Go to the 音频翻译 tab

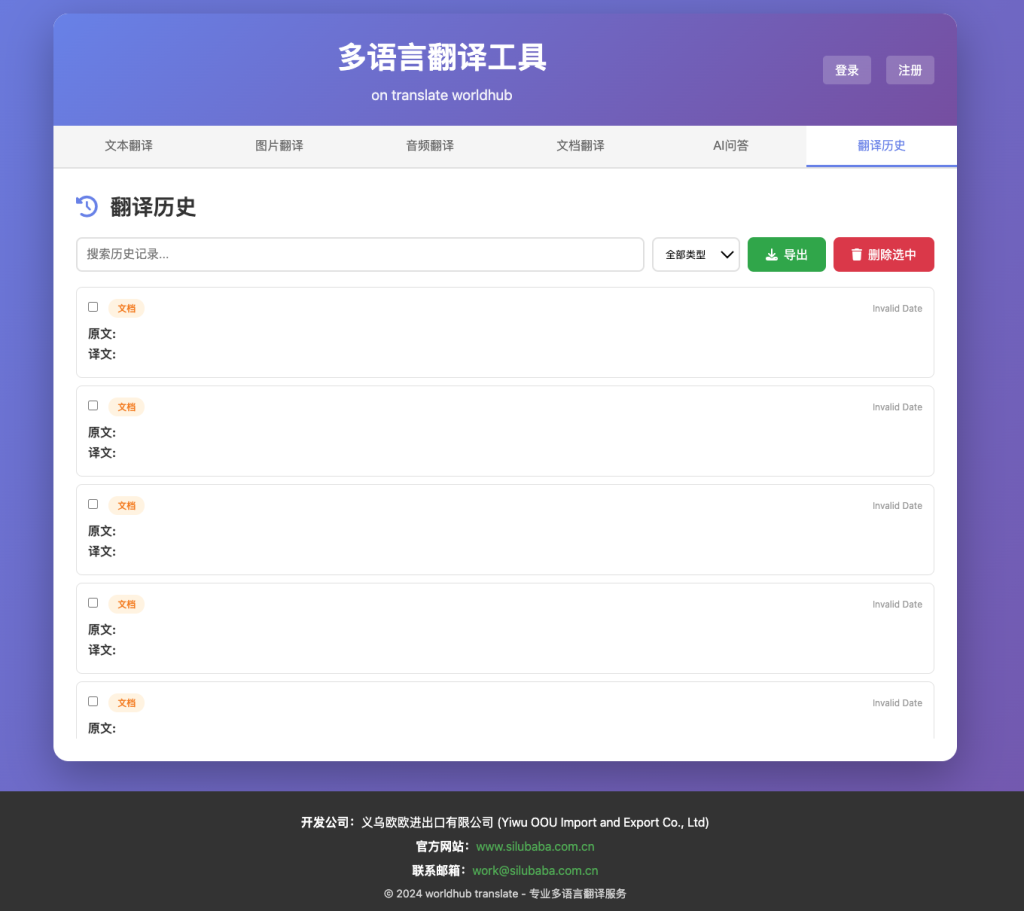pyautogui.click(x=430, y=146)
